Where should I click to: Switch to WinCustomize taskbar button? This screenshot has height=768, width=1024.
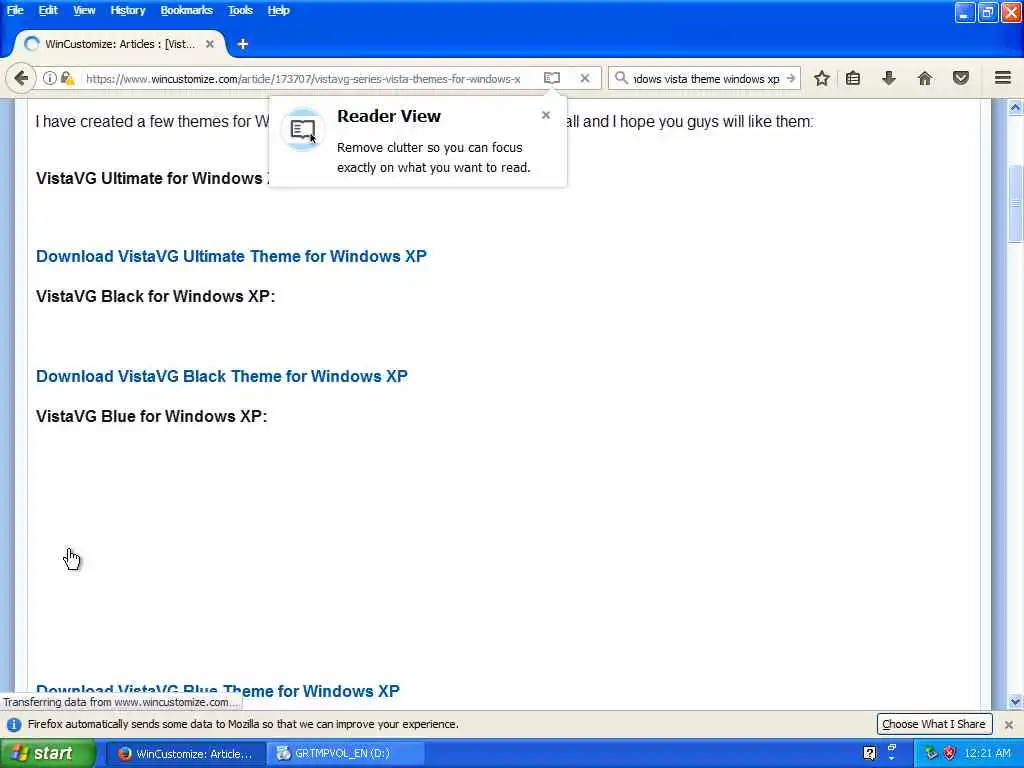(185, 754)
